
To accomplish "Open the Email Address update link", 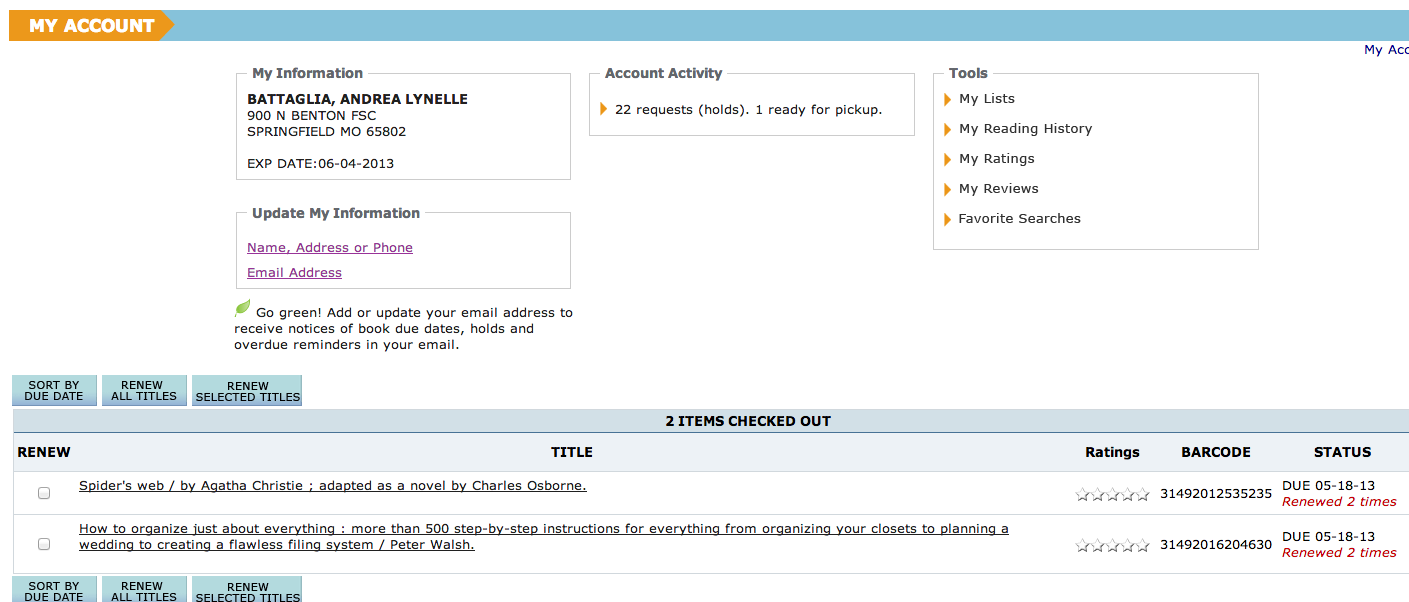I will tap(294, 273).
